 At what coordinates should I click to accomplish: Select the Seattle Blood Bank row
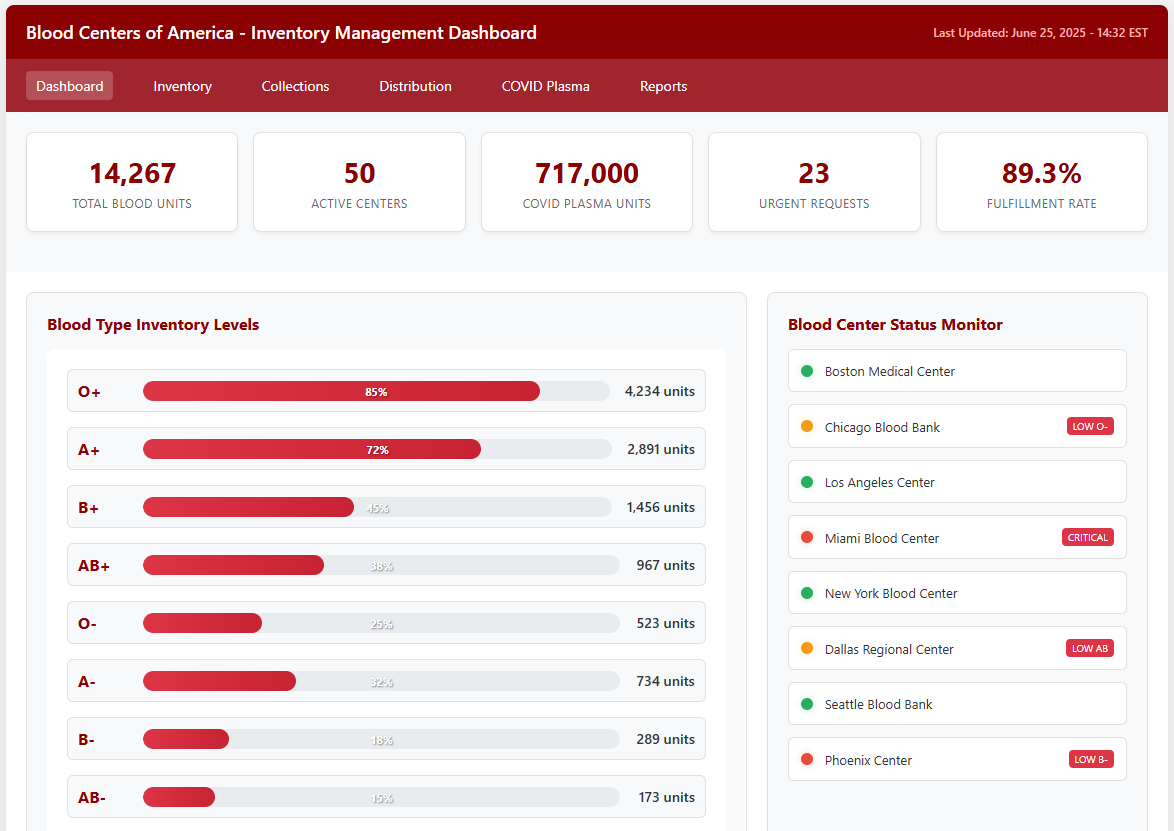coord(956,704)
